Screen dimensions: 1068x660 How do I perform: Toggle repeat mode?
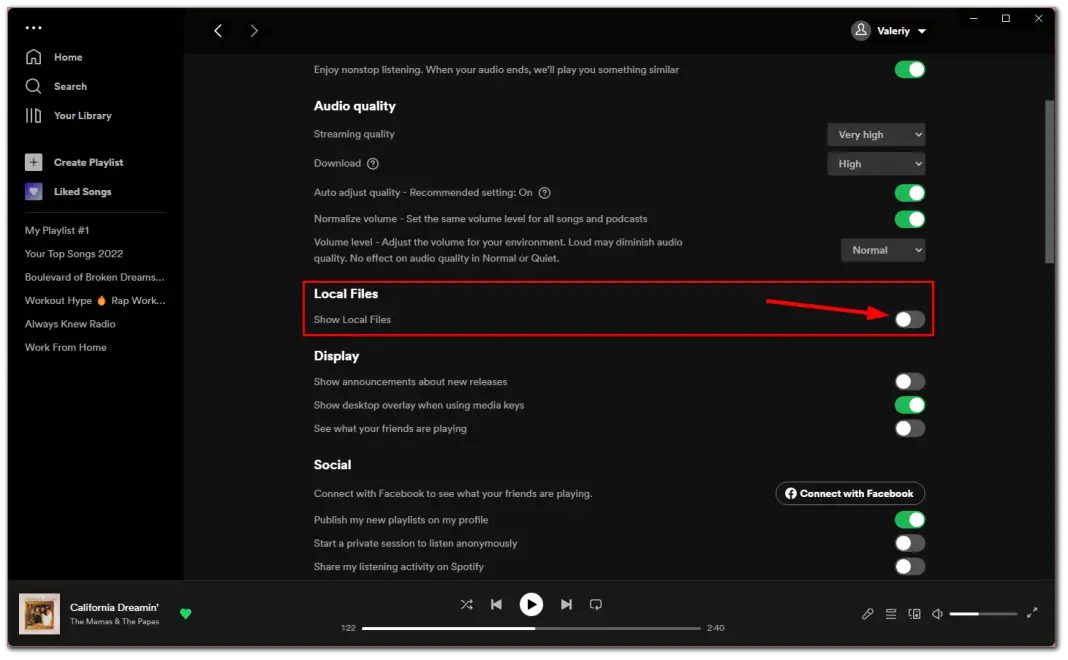(x=595, y=604)
